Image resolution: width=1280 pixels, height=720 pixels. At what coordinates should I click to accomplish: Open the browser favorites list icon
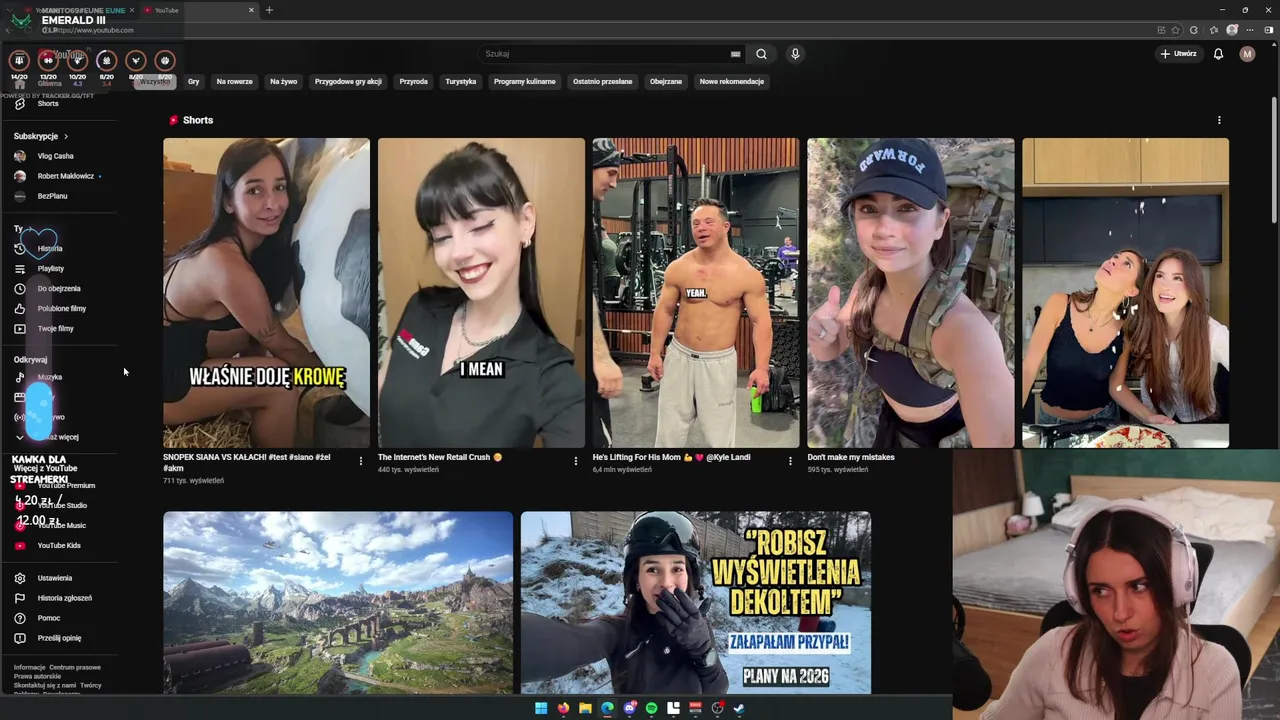coord(1213,30)
